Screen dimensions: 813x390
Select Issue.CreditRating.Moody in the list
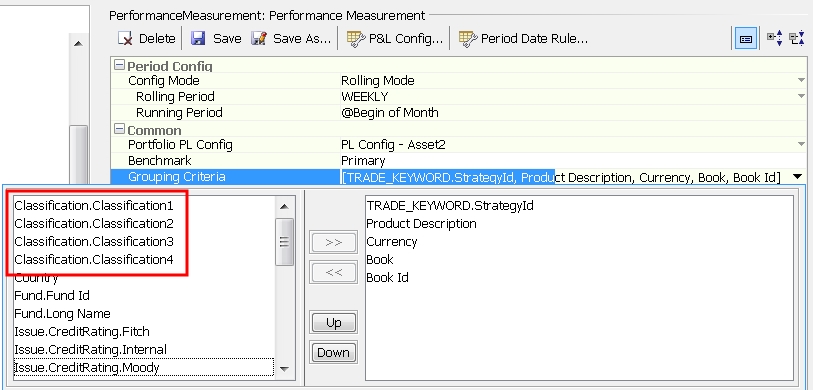point(87,368)
